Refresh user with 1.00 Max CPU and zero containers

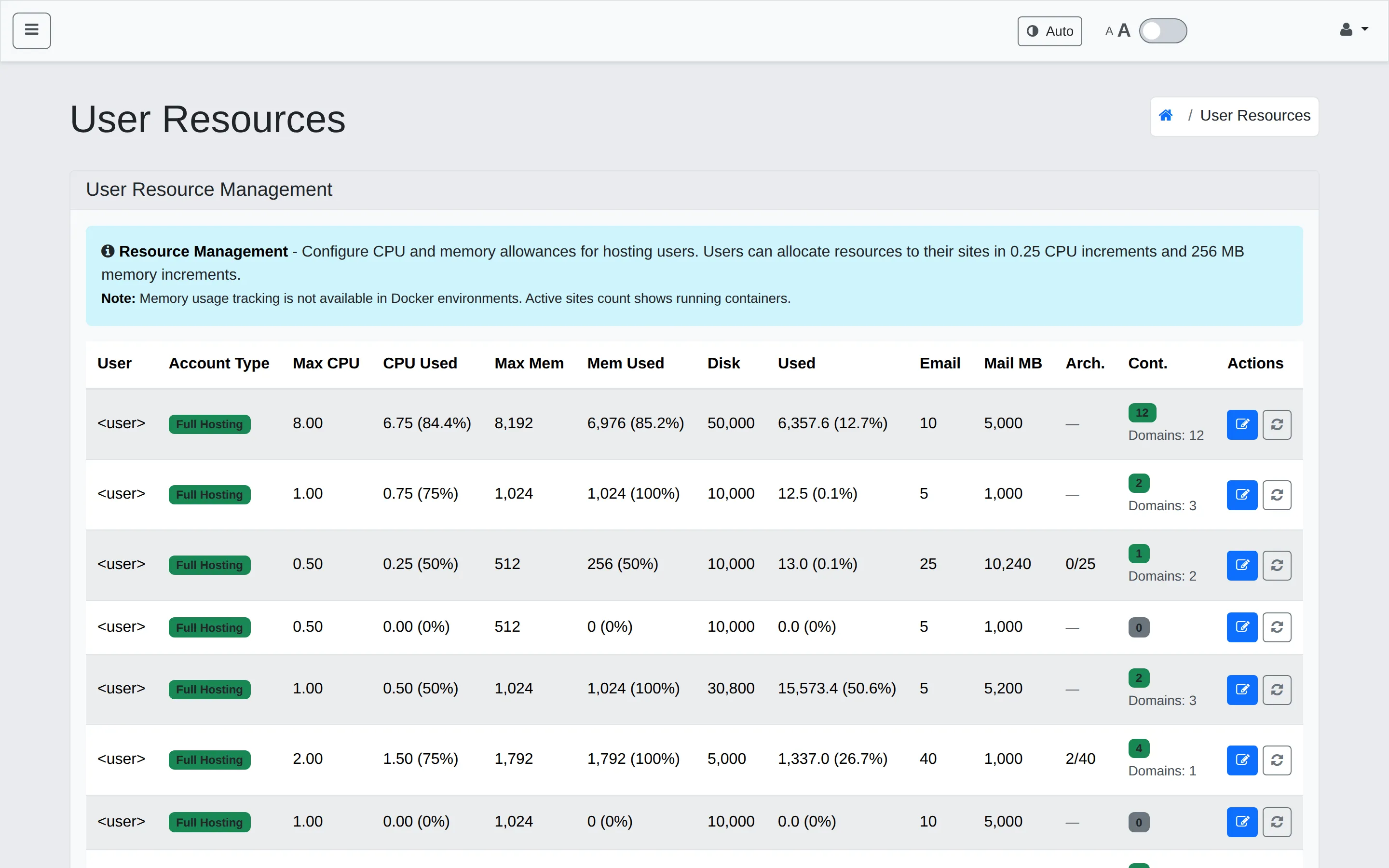(1277, 822)
